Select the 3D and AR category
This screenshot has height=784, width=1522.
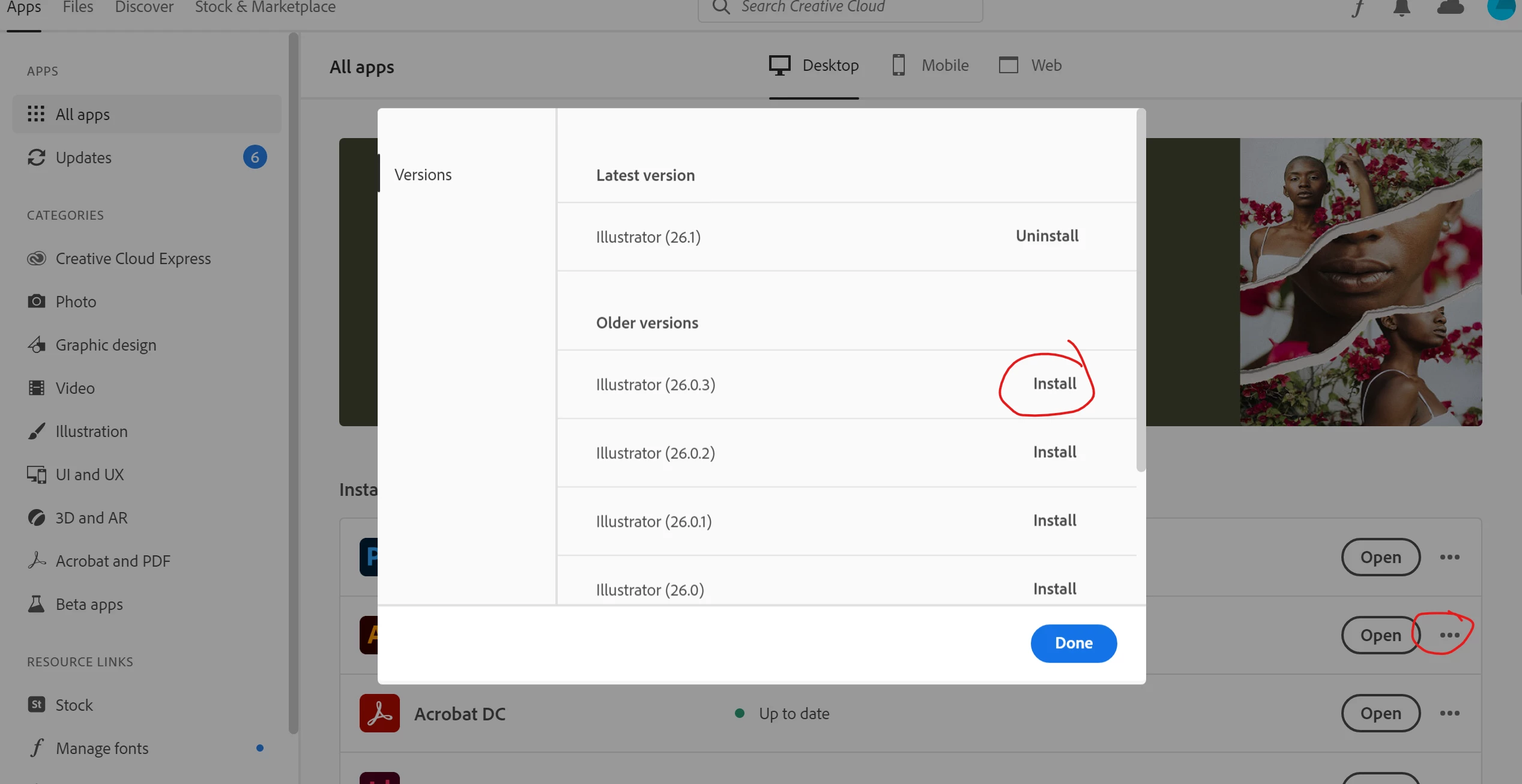[91, 517]
